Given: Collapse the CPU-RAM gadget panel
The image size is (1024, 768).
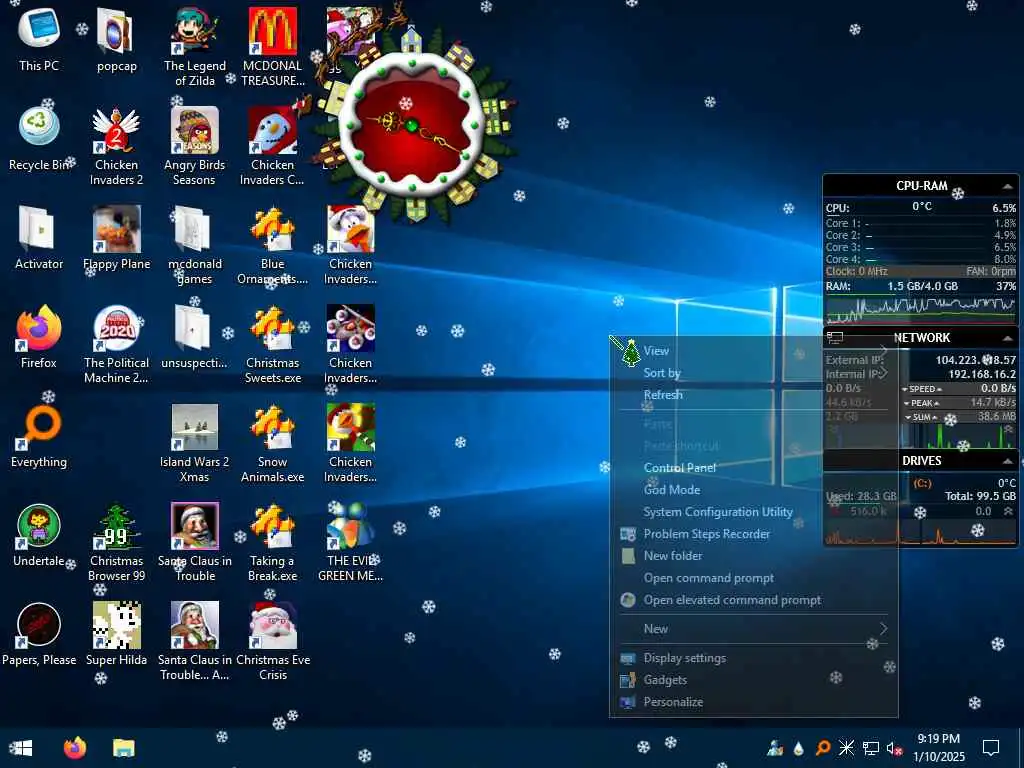Looking at the screenshot, I should point(1008,187).
